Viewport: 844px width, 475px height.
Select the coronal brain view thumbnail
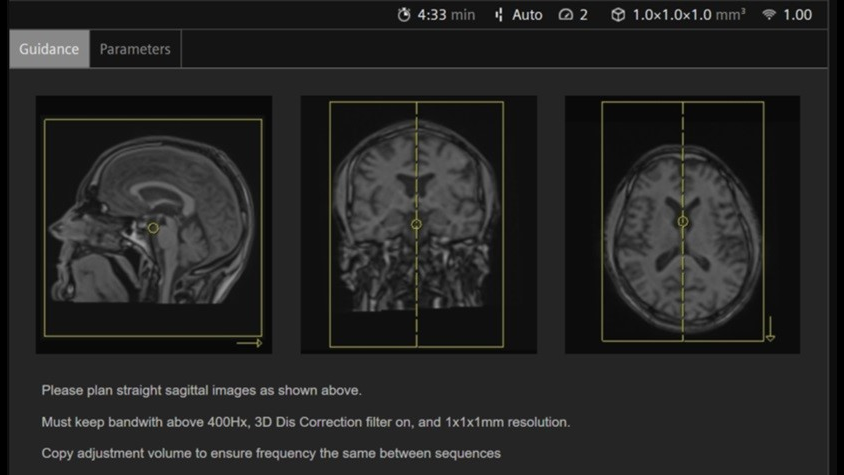[x=418, y=224]
